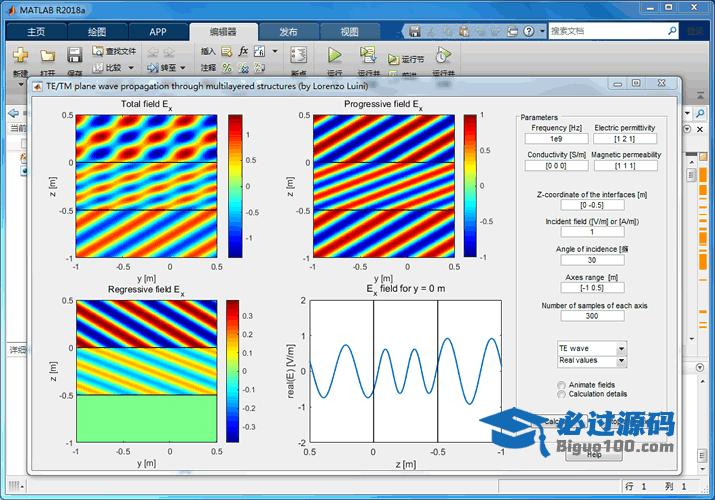Click the Run and Time (运行并计时) clock icon
The height and width of the screenshot is (500, 715).
(x=442, y=56)
